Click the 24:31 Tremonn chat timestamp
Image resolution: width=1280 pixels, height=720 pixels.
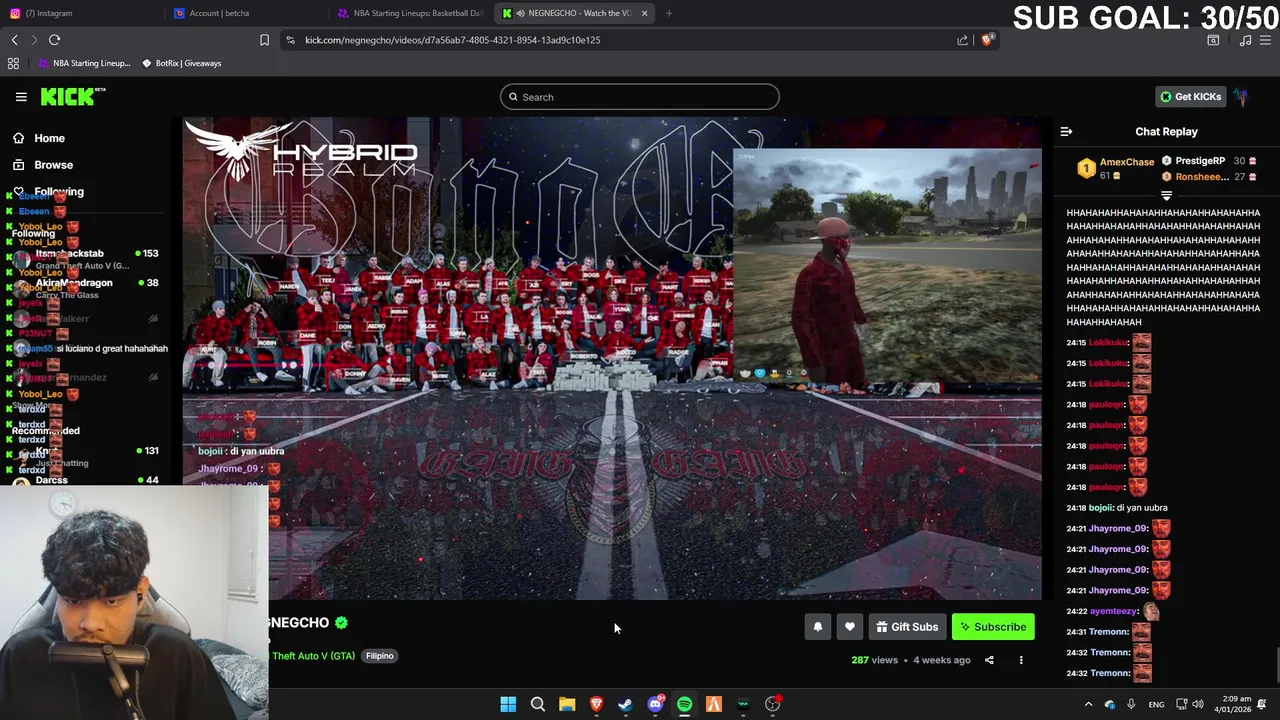pos(1076,632)
